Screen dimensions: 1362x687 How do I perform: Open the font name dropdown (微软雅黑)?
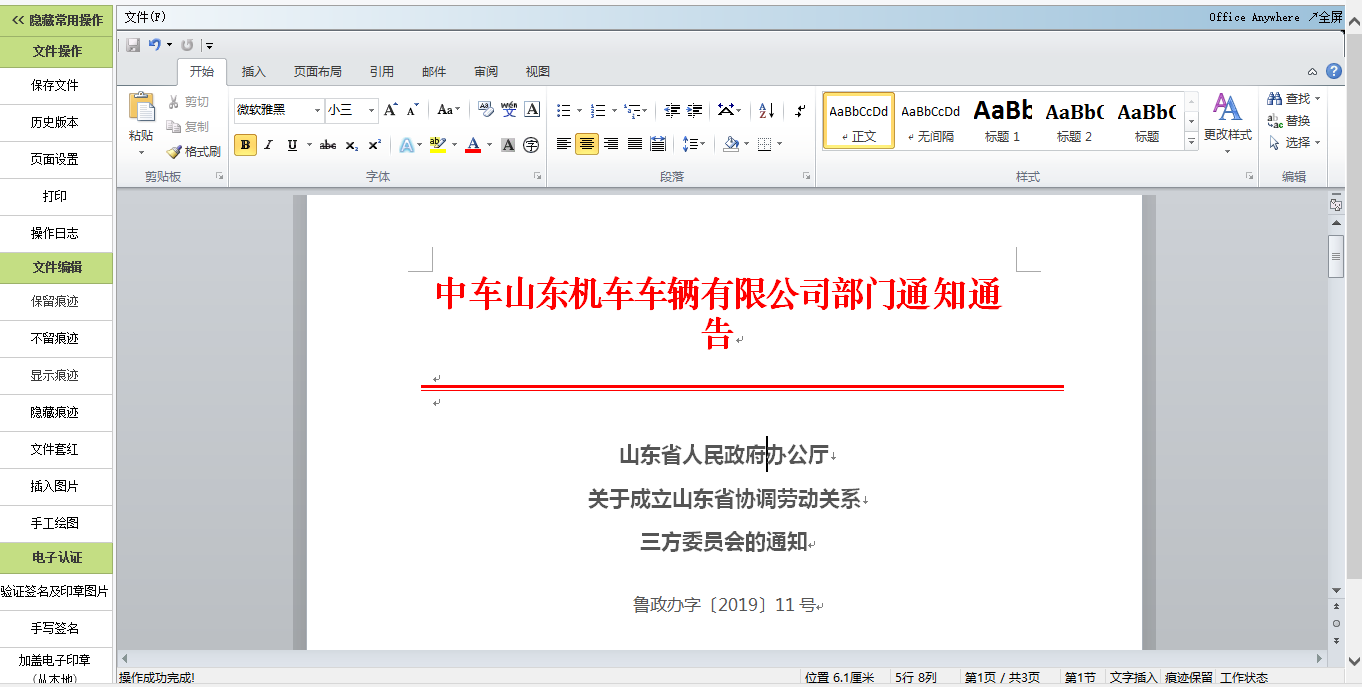318,110
